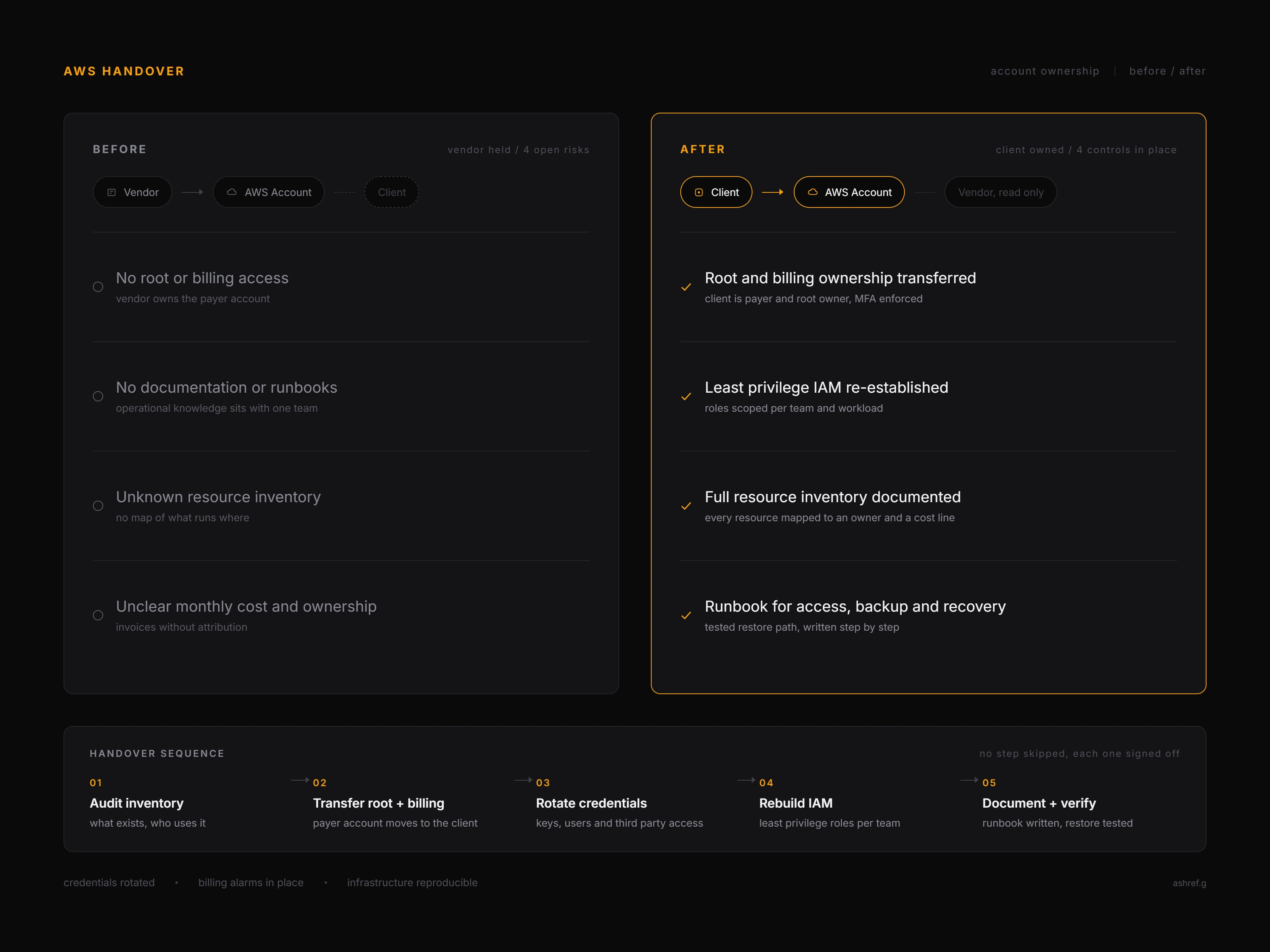Click the HANDOVER SEQUENCE heading
Image resolution: width=1270 pixels, height=952 pixels.
[157, 753]
